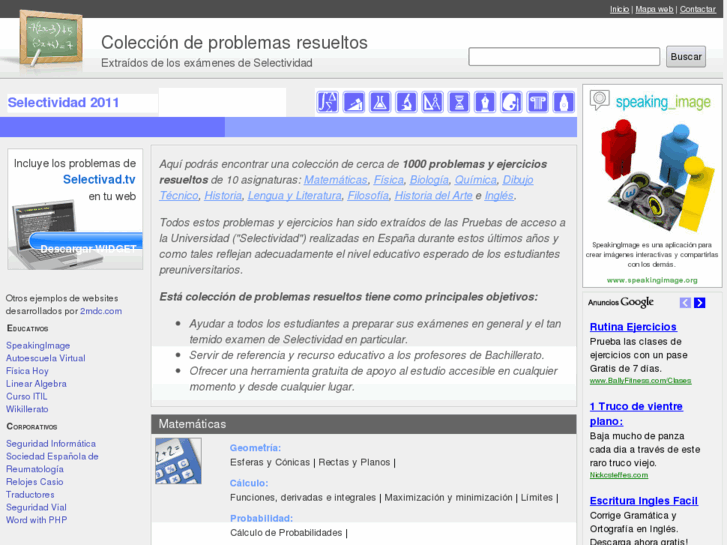This screenshot has width=727, height=545.
Task: Follow the Historia link in intro
Action: pos(223,196)
